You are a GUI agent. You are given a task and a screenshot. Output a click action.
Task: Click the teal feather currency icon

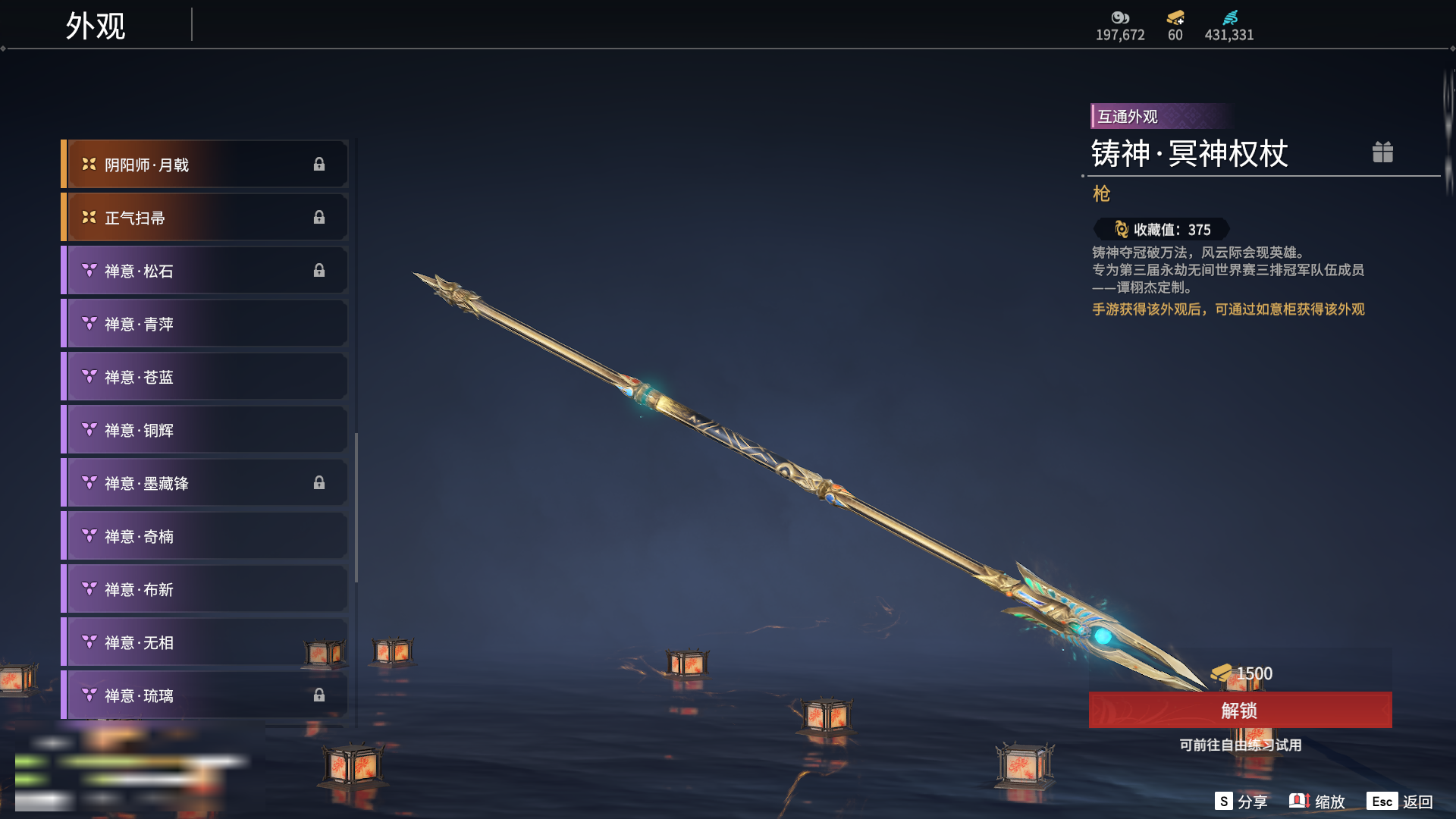[1230, 17]
